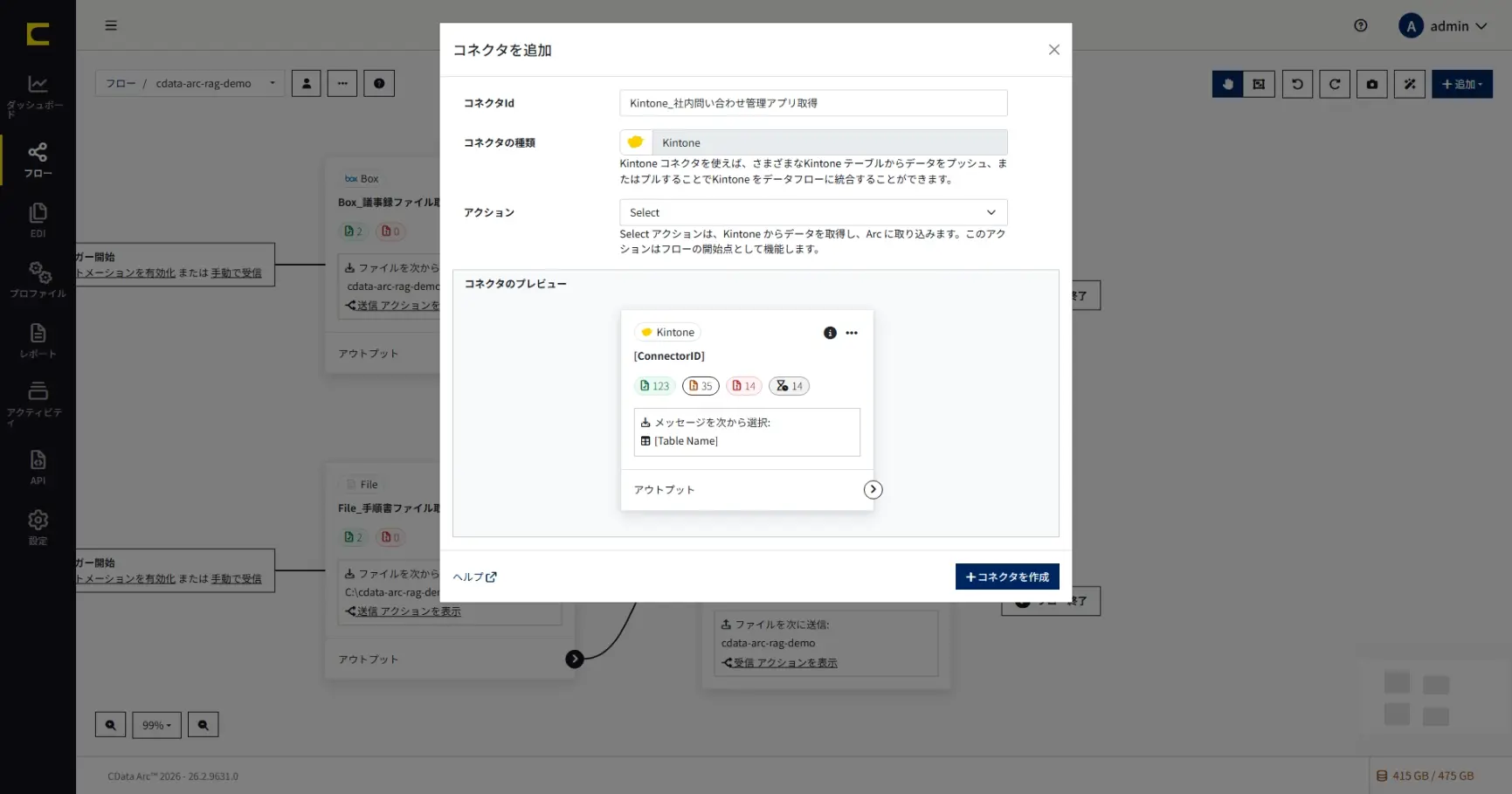Image resolution: width=1512 pixels, height=794 pixels.
Task: Click the preview アウトプット arrow circle
Action: click(873, 490)
